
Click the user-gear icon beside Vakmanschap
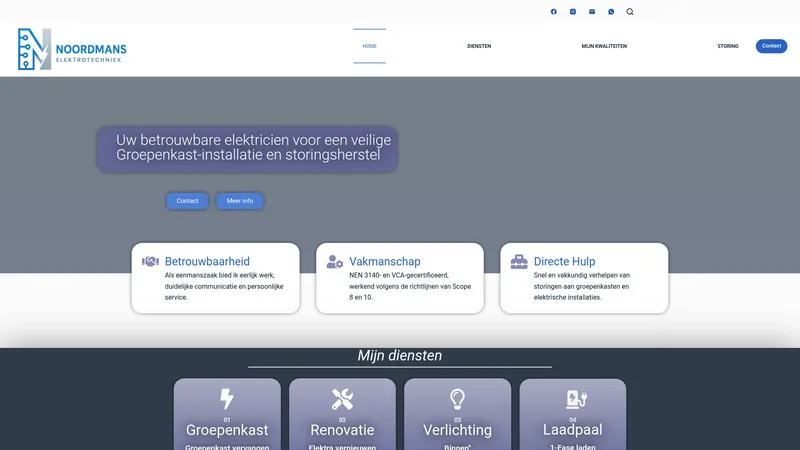click(x=335, y=262)
